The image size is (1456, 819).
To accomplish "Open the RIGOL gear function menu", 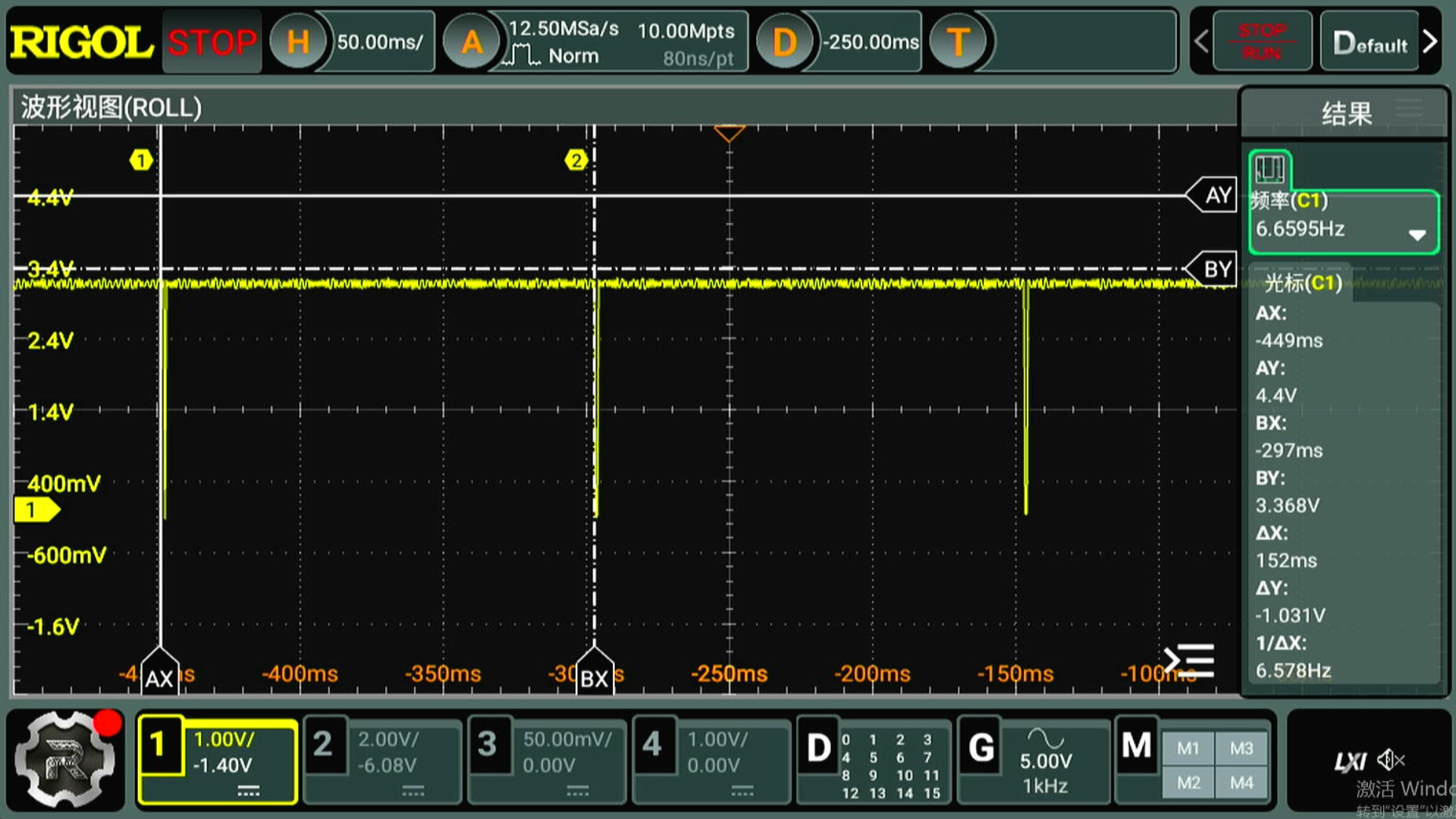I will pos(66,759).
